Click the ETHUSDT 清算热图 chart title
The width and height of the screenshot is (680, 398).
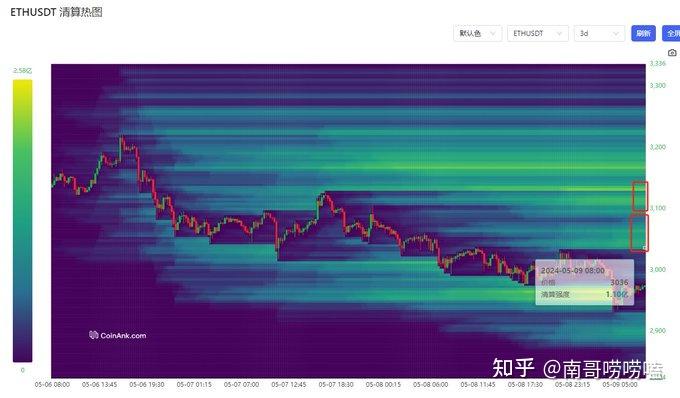(x=56, y=12)
